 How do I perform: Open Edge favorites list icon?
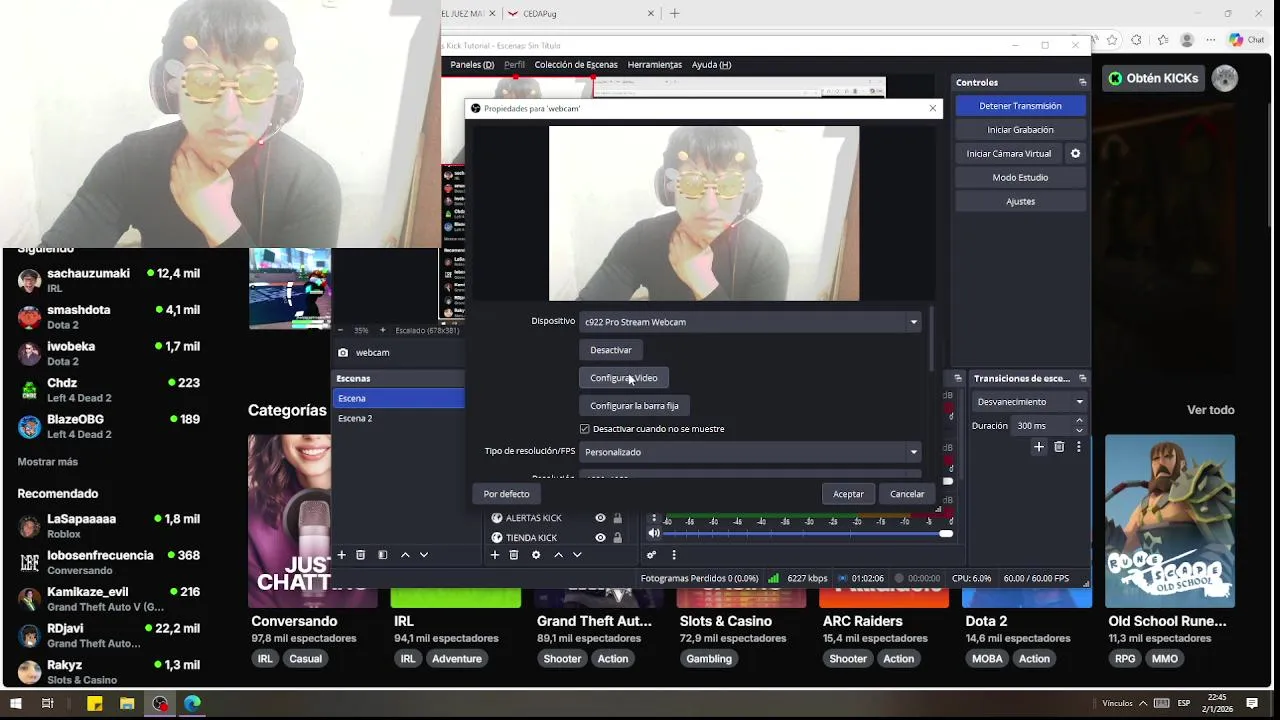pyautogui.click(x=1162, y=40)
